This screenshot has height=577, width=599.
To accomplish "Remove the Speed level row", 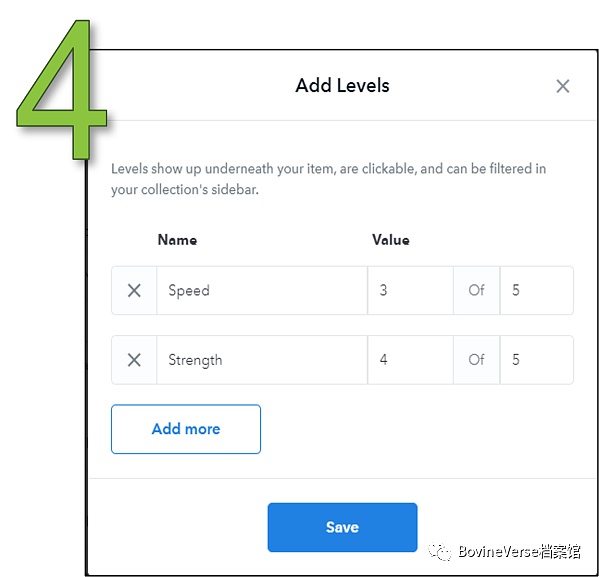I will (134, 290).
